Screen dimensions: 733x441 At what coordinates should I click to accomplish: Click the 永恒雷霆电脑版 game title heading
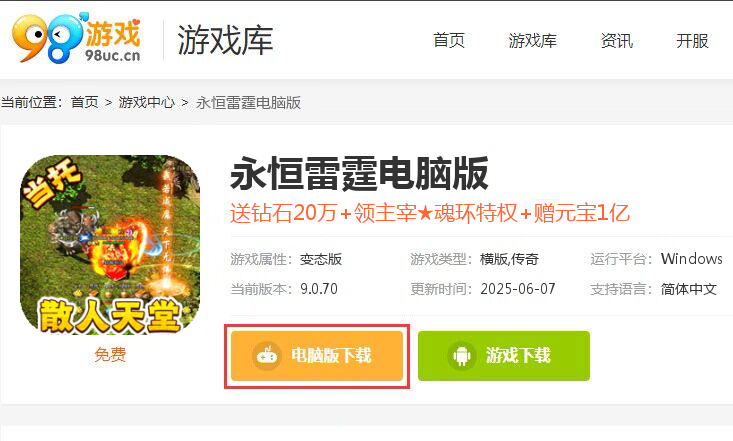(359, 174)
